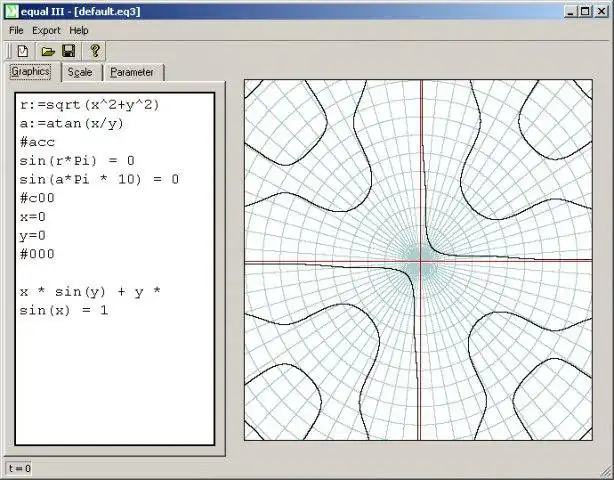Screen dimensions: 614x480
Task: Click the New document toolbar icon
Action: click(23, 51)
